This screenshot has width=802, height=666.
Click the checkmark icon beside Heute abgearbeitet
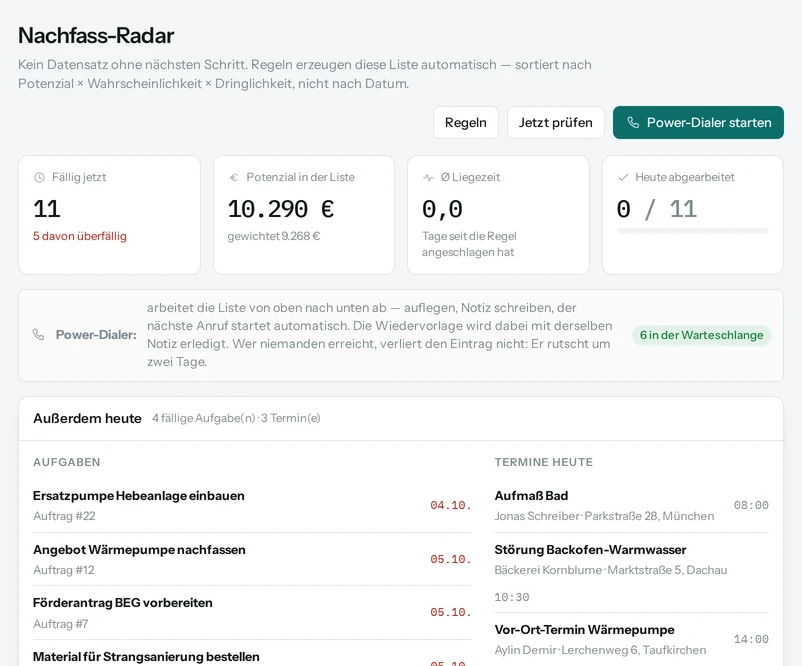point(623,177)
